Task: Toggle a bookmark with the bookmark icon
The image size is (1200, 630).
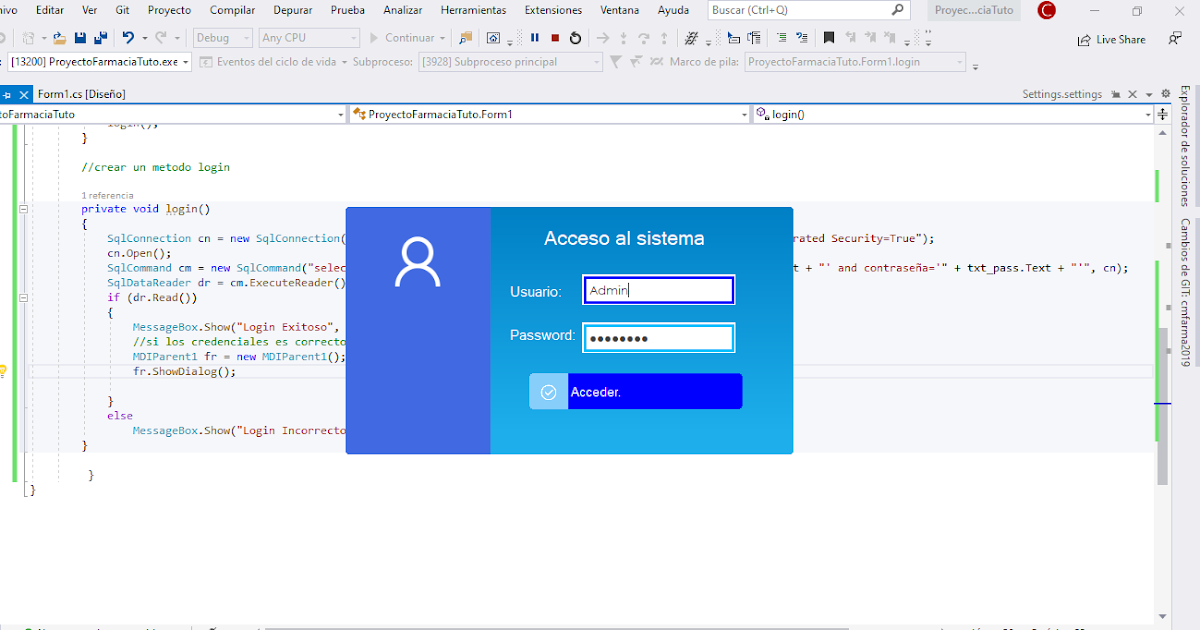Action: (x=830, y=38)
